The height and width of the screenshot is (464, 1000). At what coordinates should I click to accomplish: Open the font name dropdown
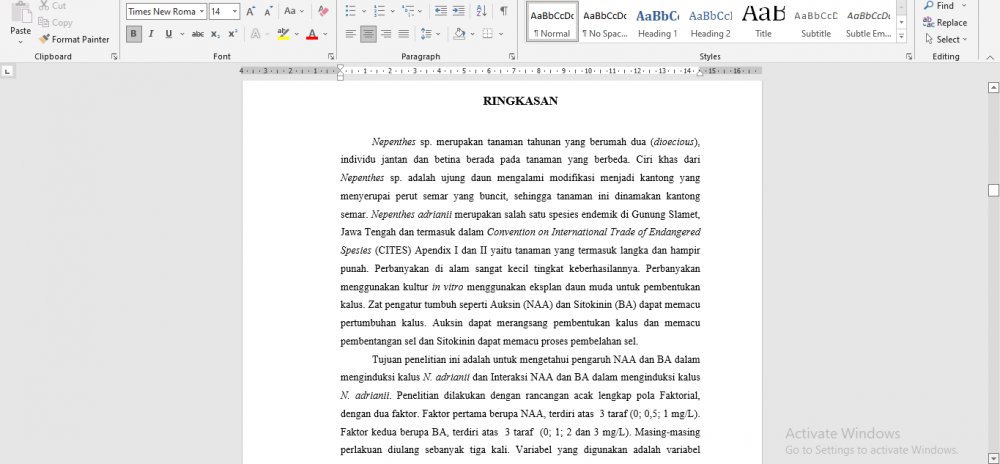[202, 11]
